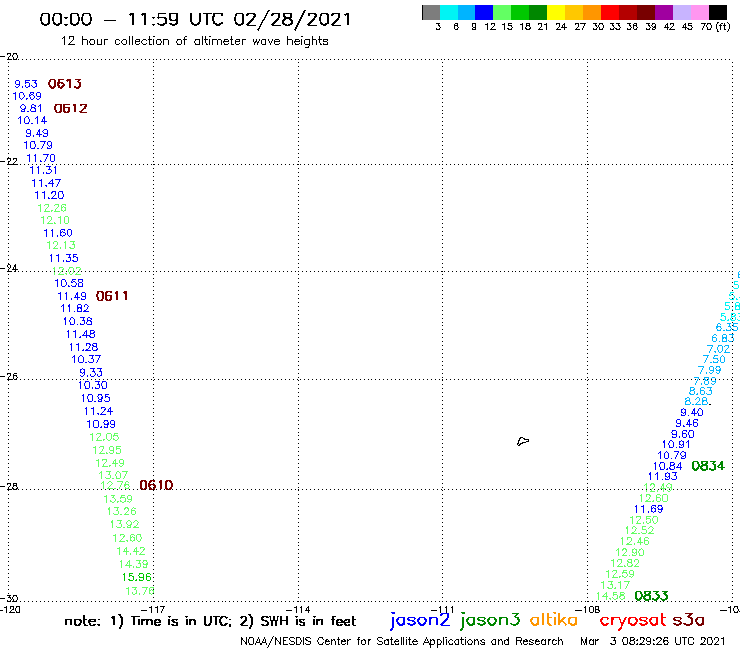This screenshot has height=650, width=740.
Task: Click the s3a satellite legend label
Action: [689, 620]
